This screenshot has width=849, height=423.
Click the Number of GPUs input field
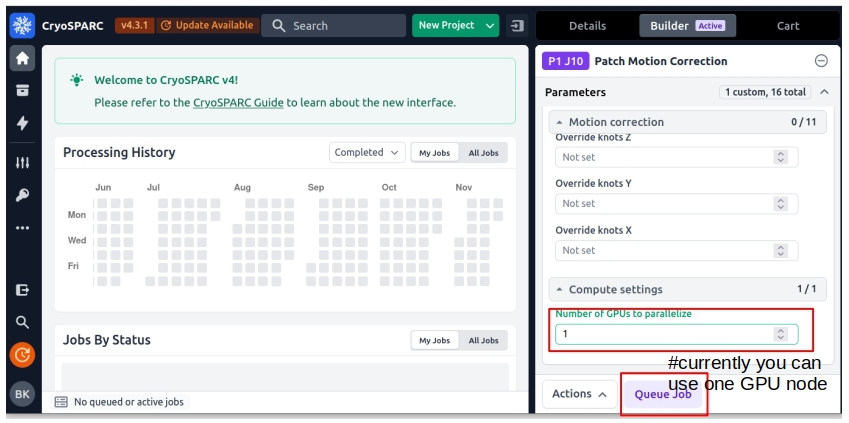point(665,334)
